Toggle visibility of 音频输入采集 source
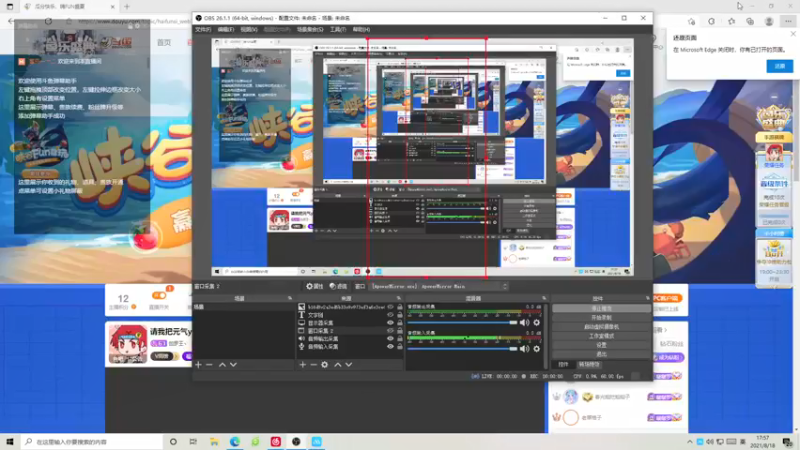Screen dimensions: 800x450 point(390,346)
